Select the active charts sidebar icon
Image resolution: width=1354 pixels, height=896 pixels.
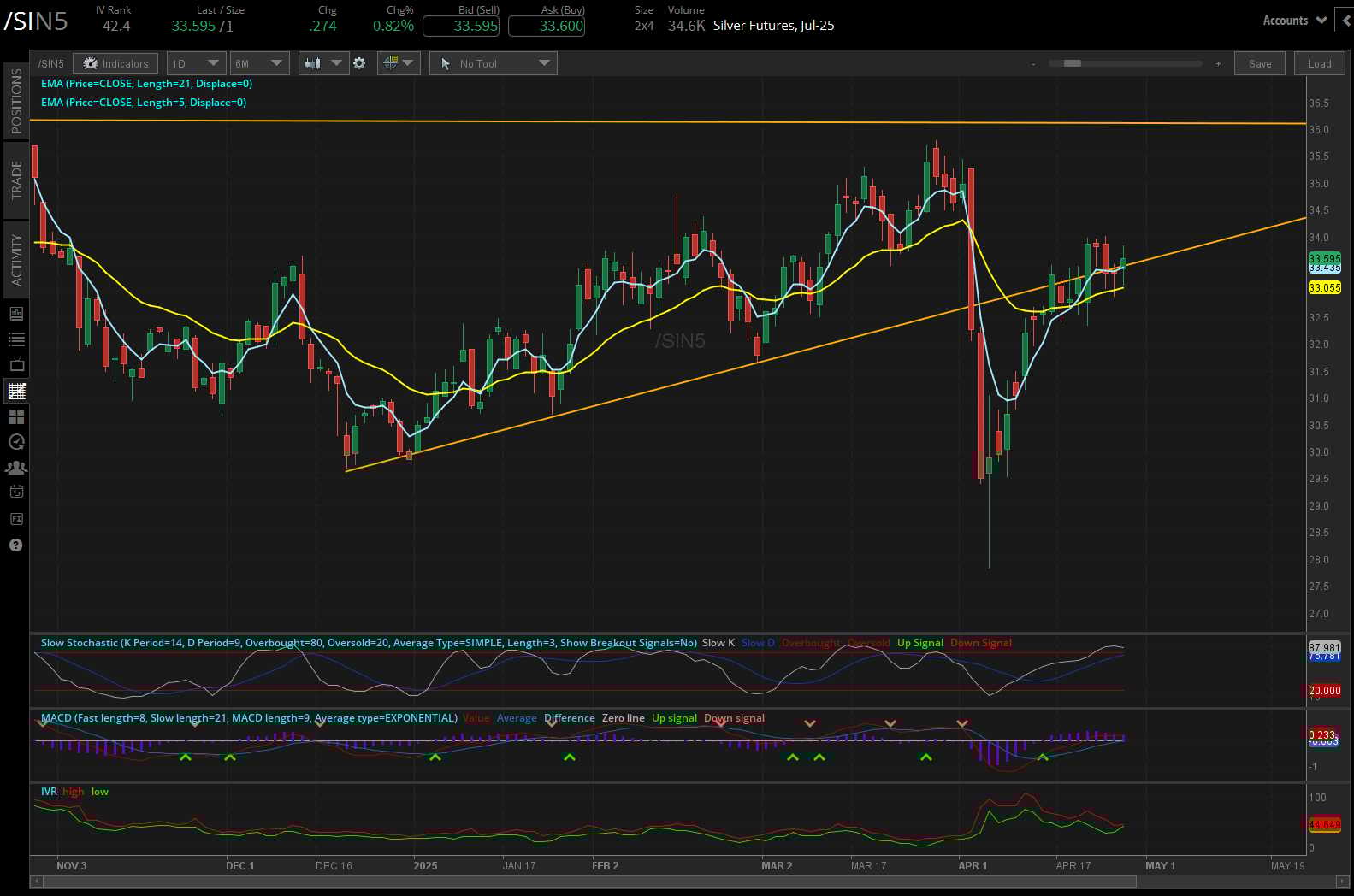pyautogui.click(x=16, y=392)
